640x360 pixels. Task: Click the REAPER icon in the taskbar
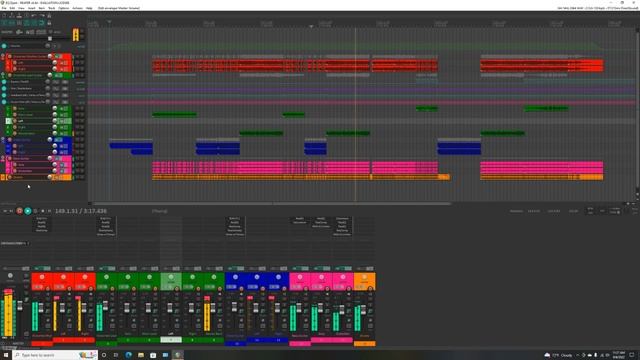click(x=178, y=355)
